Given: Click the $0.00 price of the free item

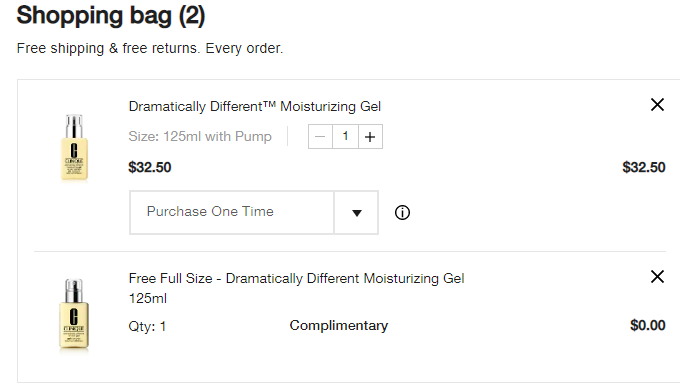Looking at the screenshot, I should pyautogui.click(x=647, y=325).
